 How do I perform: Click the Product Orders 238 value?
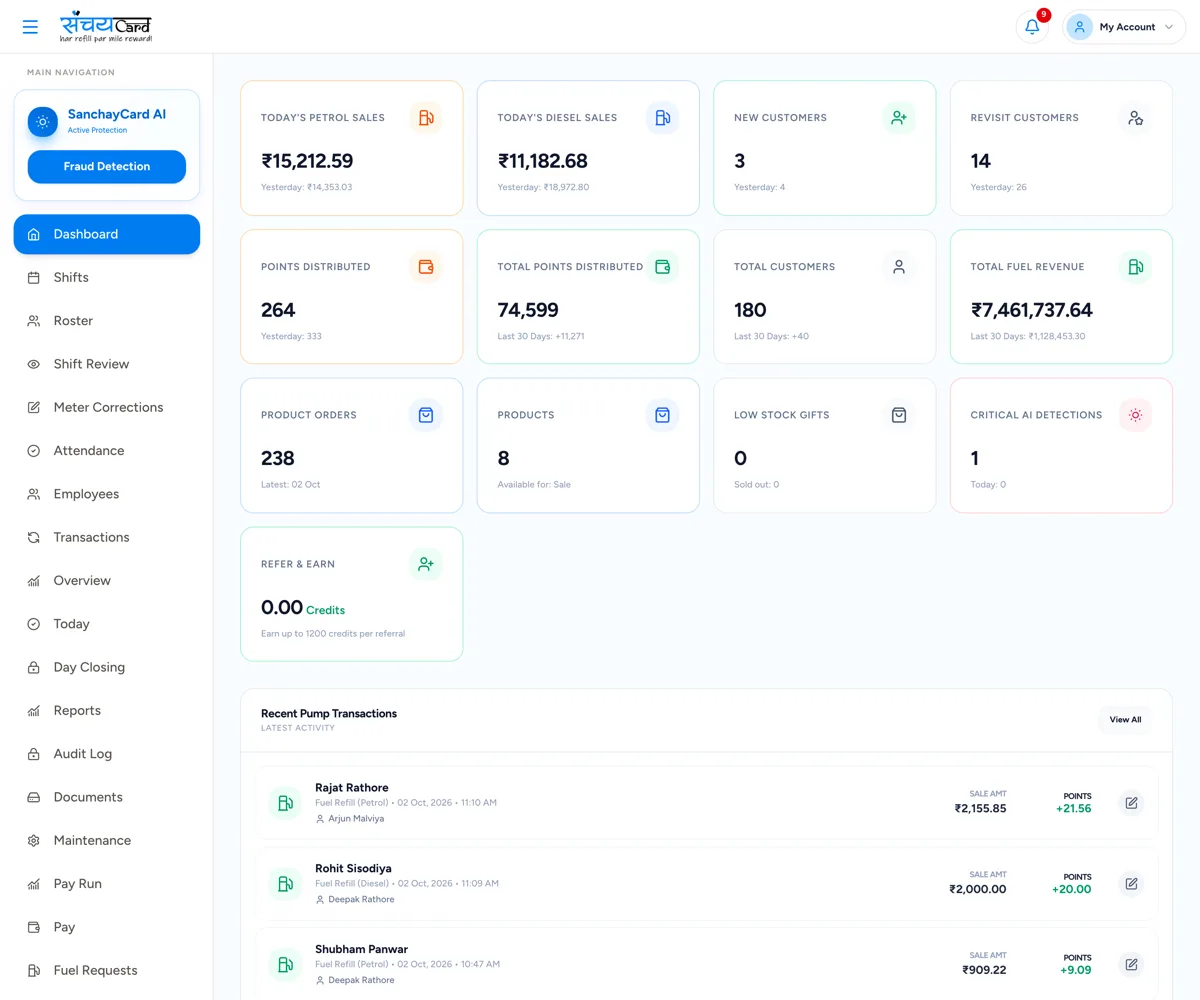click(278, 458)
